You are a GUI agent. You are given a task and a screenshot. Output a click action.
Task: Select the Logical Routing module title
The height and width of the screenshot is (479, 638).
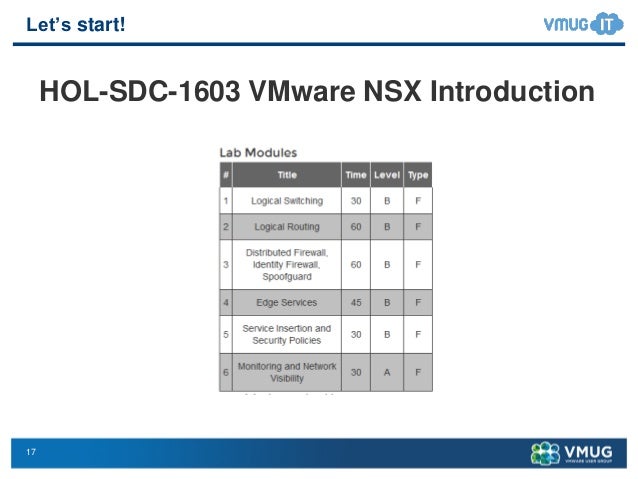pos(287,227)
